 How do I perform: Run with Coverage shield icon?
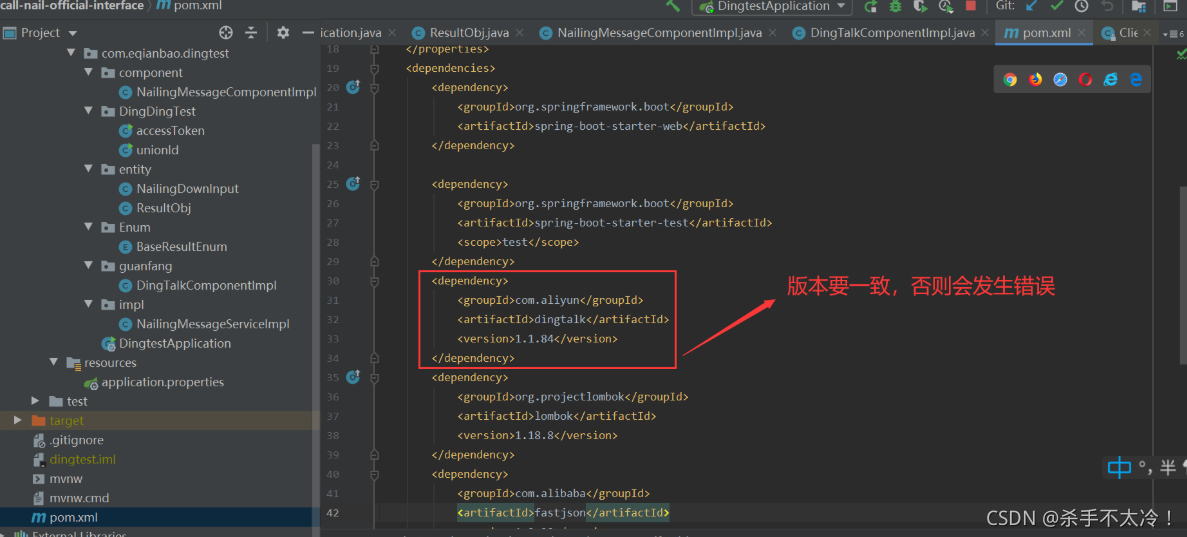[921, 6]
